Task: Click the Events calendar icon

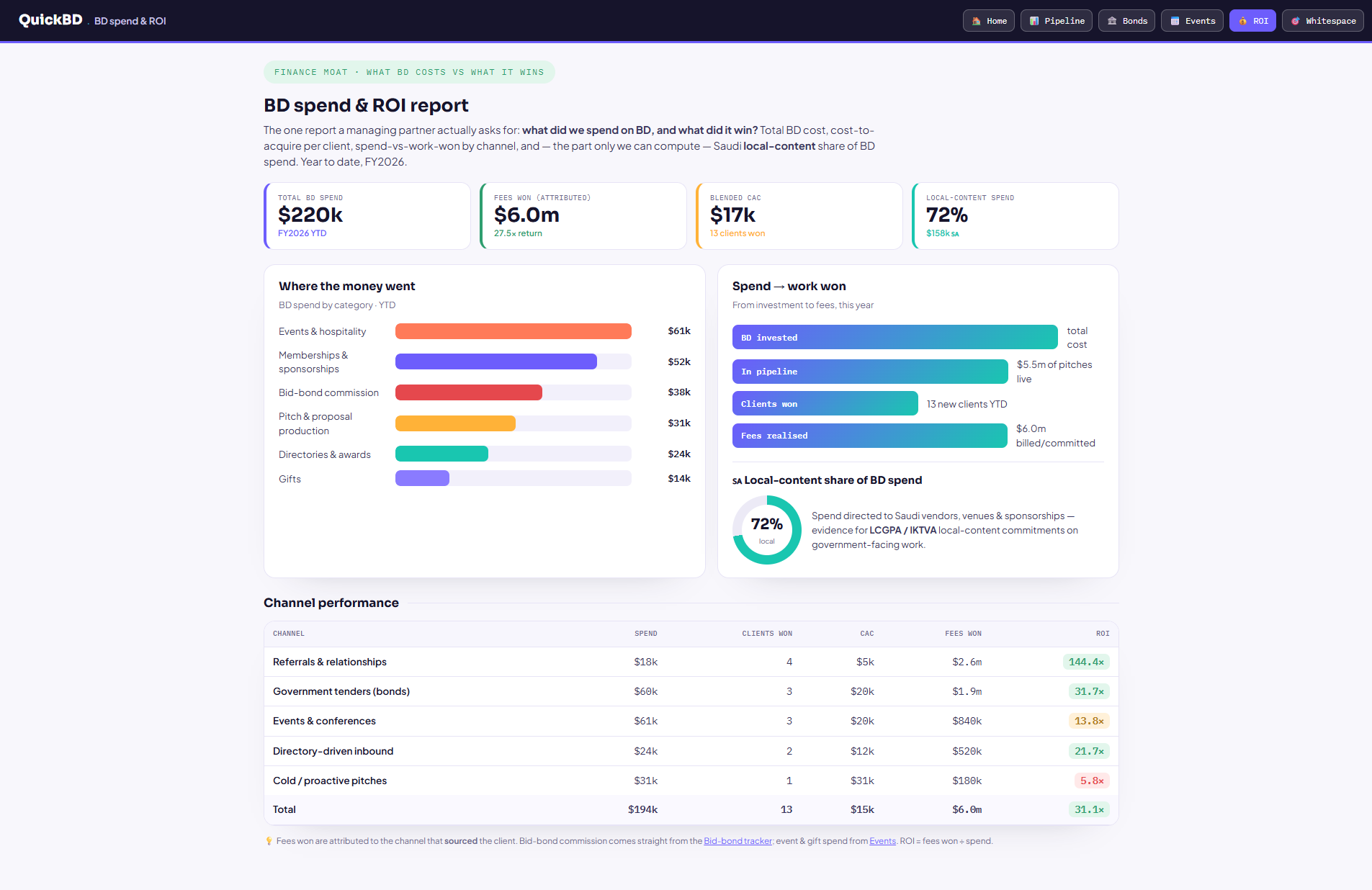Action: tap(1175, 21)
